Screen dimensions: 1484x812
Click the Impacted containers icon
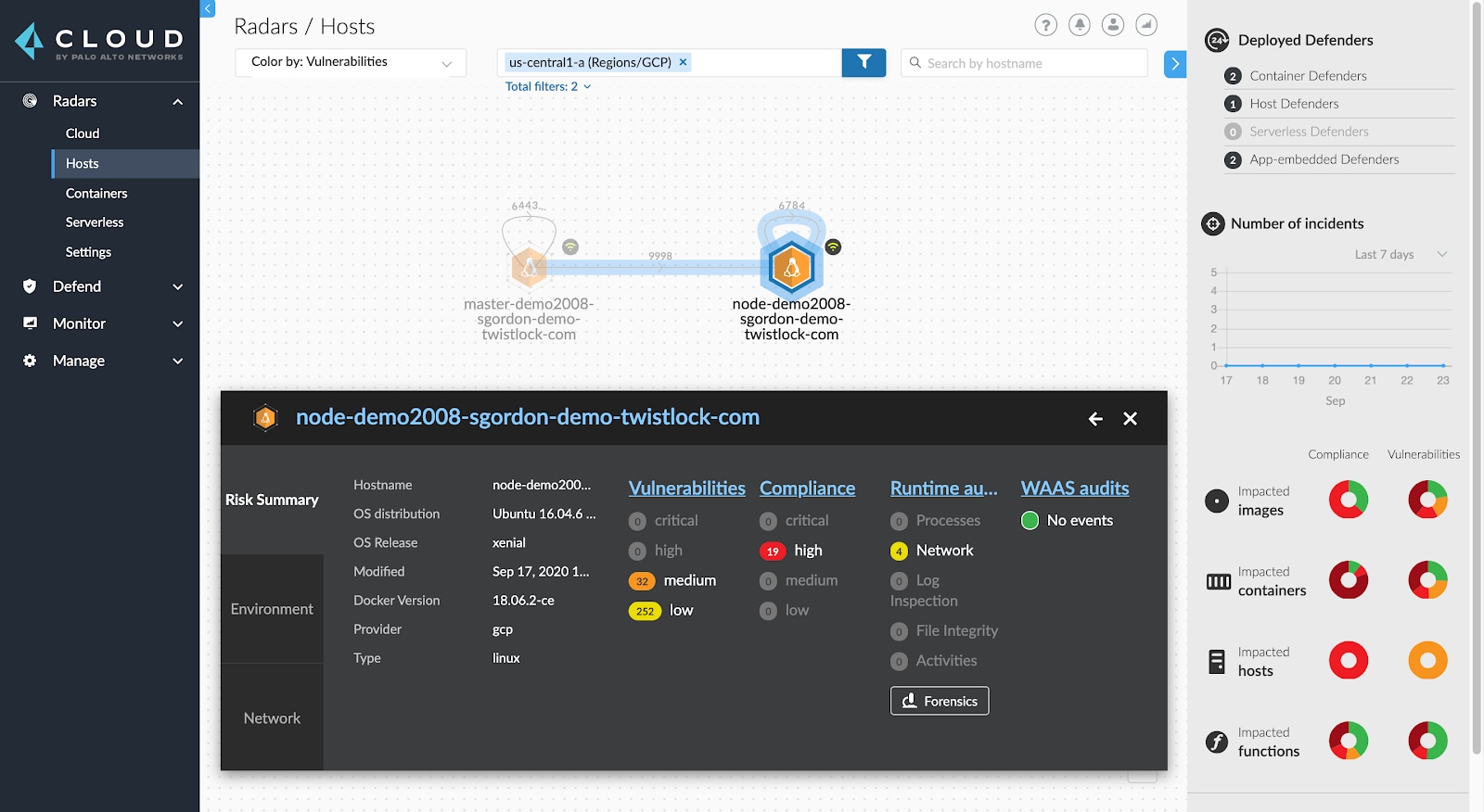tap(1218, 581)
